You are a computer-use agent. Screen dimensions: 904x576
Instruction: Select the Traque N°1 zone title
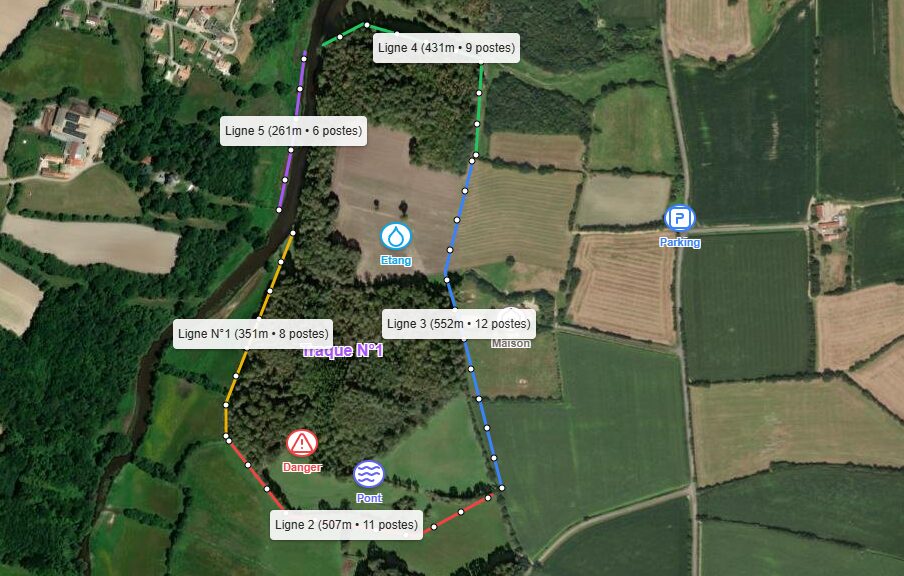click(x=343, y=351)
